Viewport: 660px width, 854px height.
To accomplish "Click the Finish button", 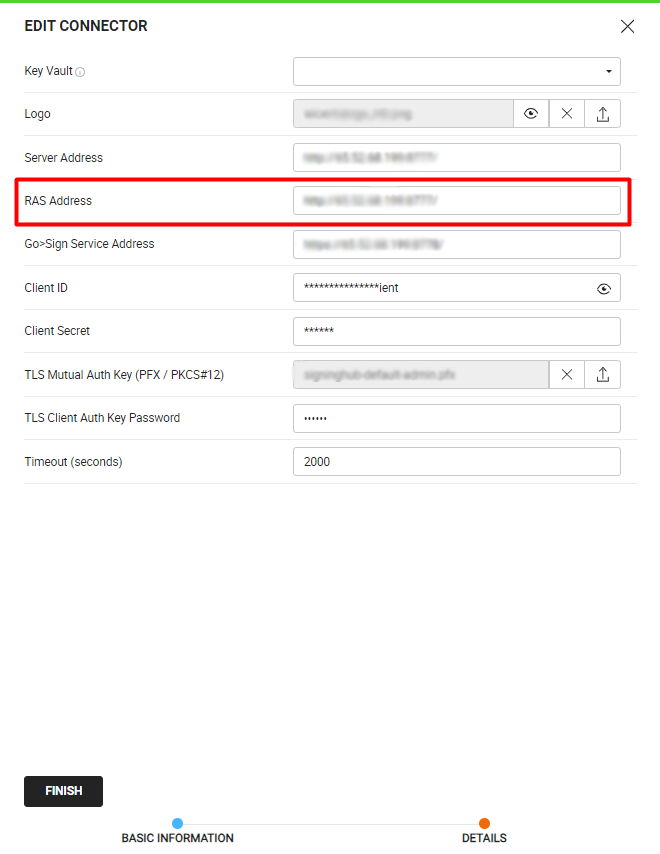I will click(x=63, y=791).
